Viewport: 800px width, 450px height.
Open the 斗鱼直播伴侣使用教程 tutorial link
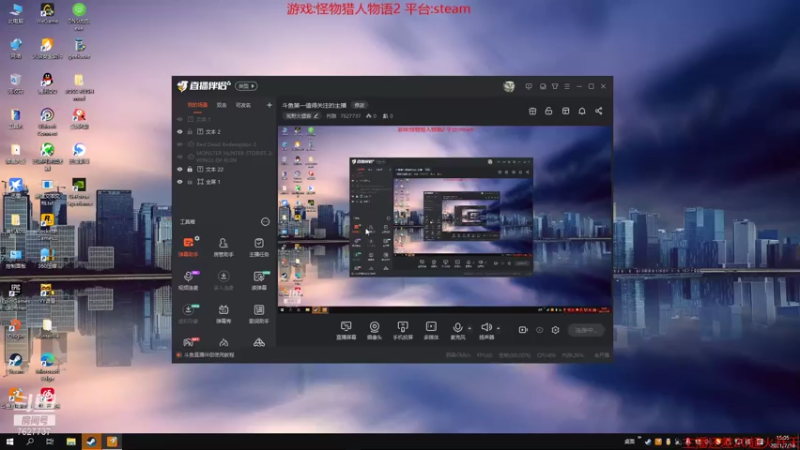click(x=209, y=355)
